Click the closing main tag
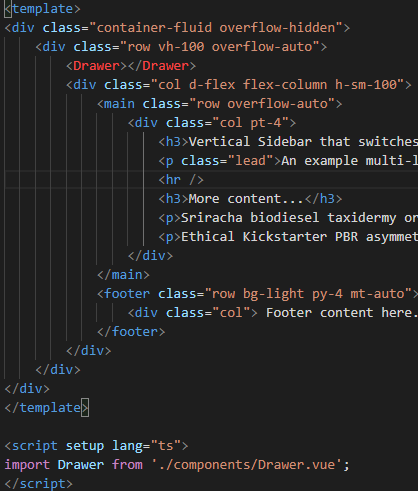418x491 pixels. (123, 275)
